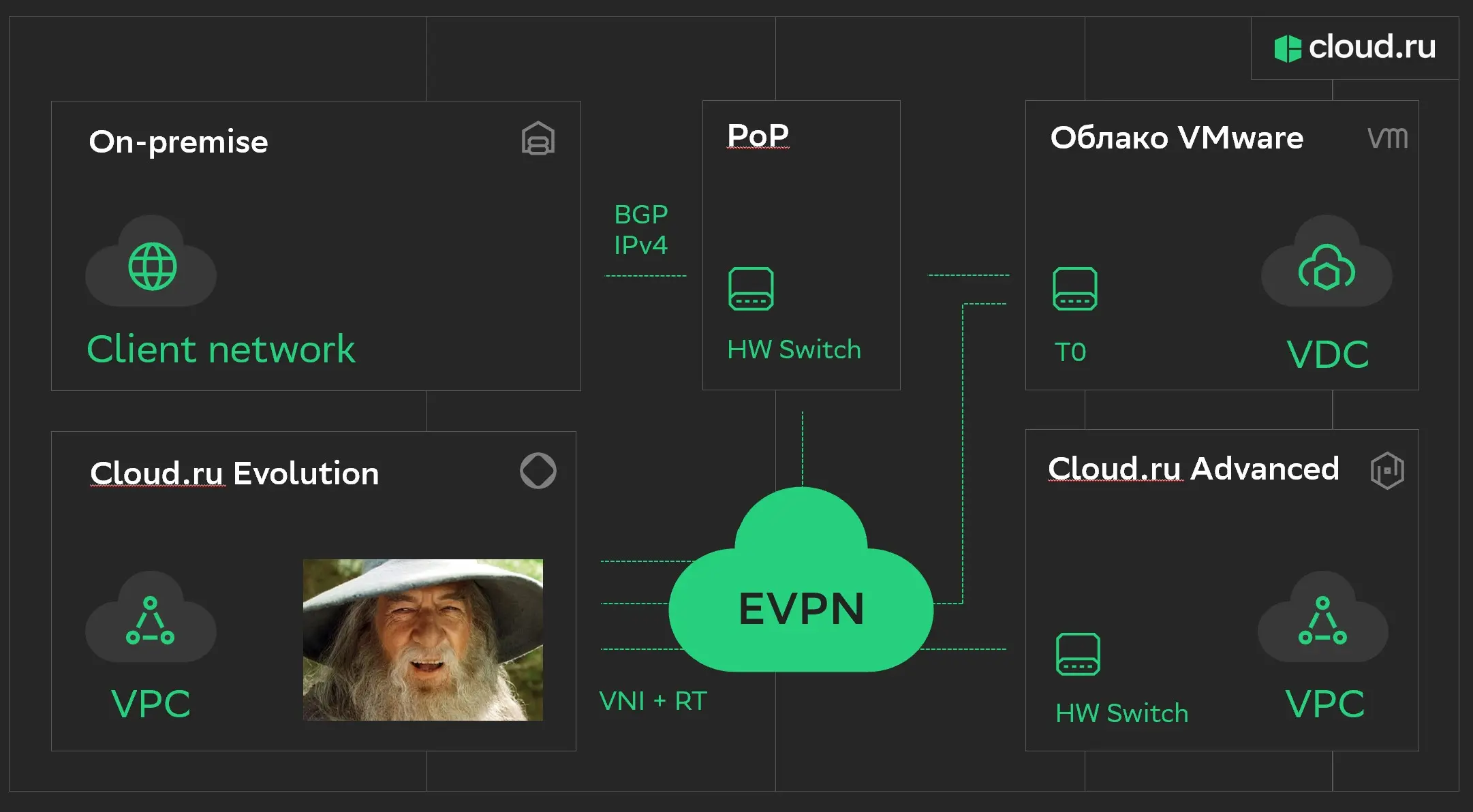Click the Client network globe cloud icon
The width and height of the screenshot is (1473, 812).
(x=151, y=262)
